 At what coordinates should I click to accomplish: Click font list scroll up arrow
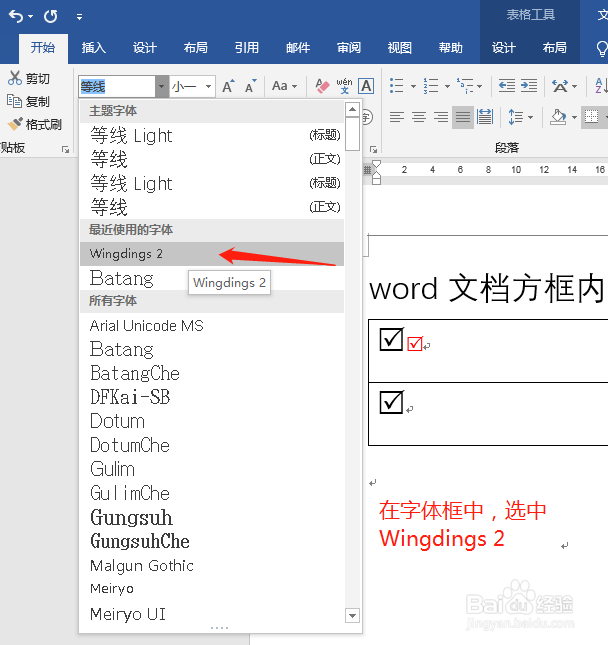pos(353,109)
